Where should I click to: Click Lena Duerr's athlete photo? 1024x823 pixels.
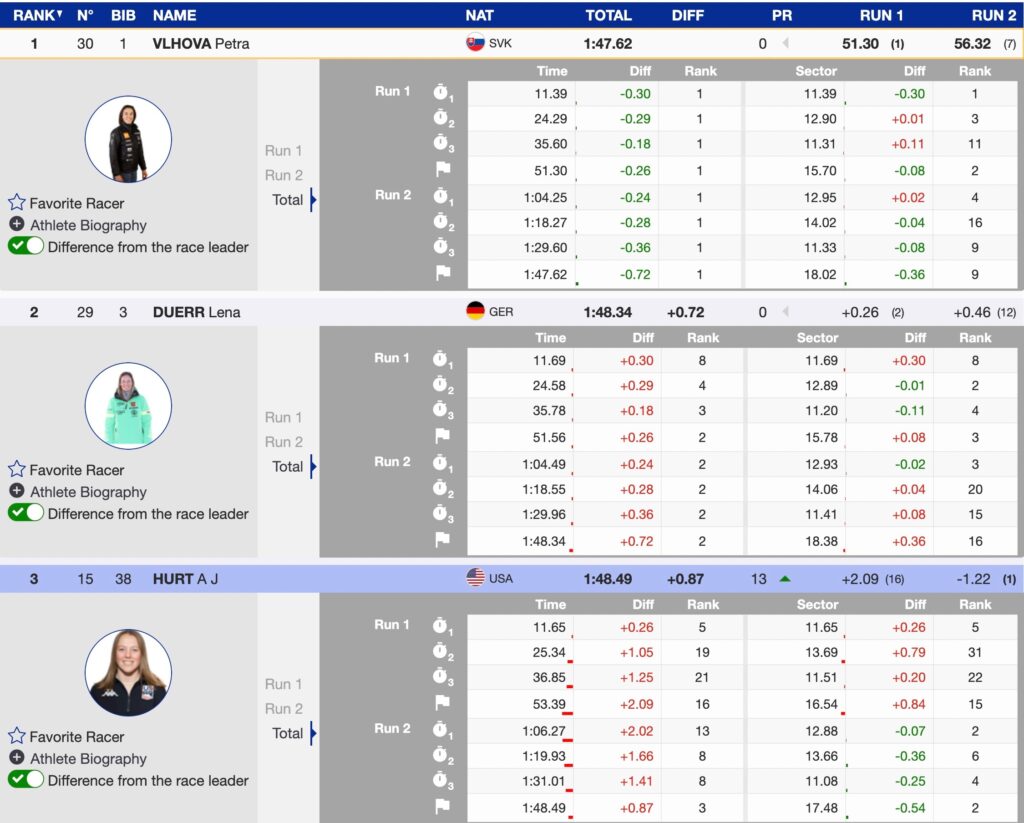(x=128, y=405)
